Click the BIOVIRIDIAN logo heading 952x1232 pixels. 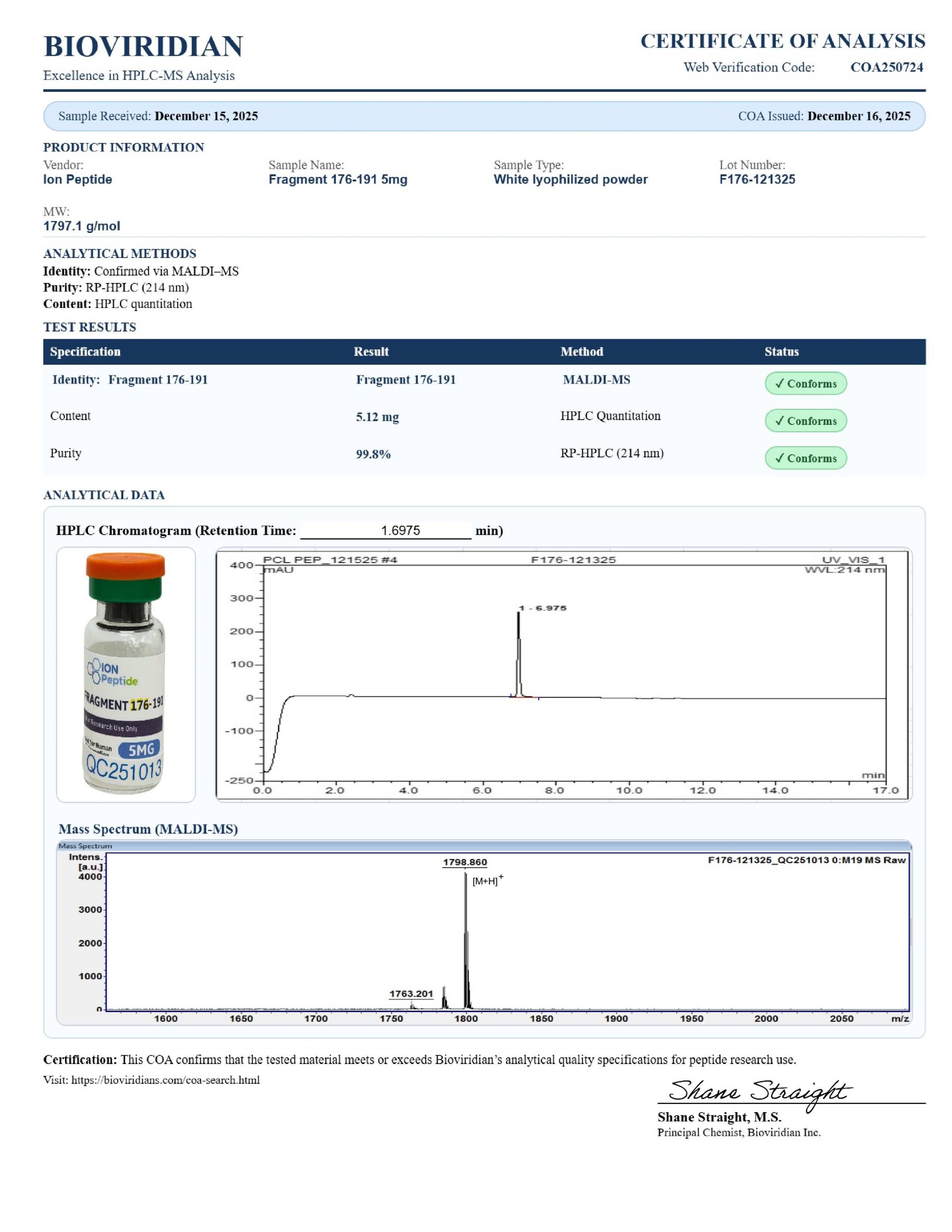click(x=143, y=46)
